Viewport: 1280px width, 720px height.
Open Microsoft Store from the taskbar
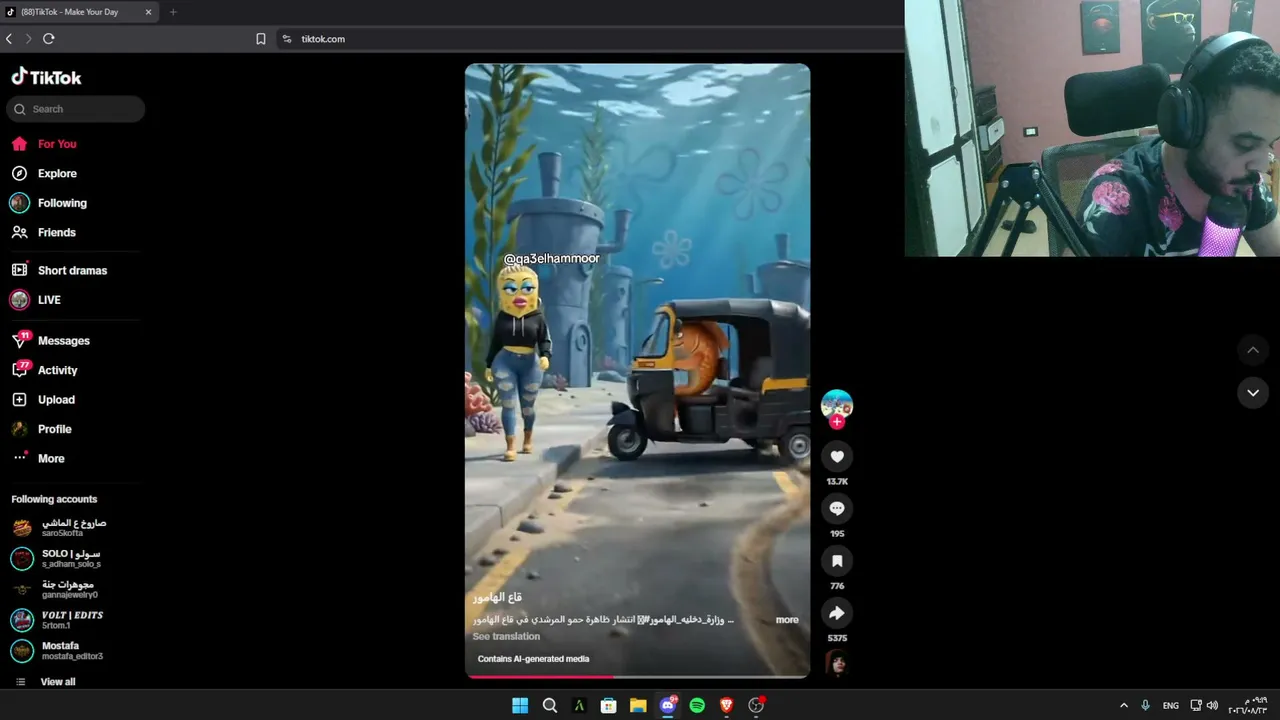point(608,705)
